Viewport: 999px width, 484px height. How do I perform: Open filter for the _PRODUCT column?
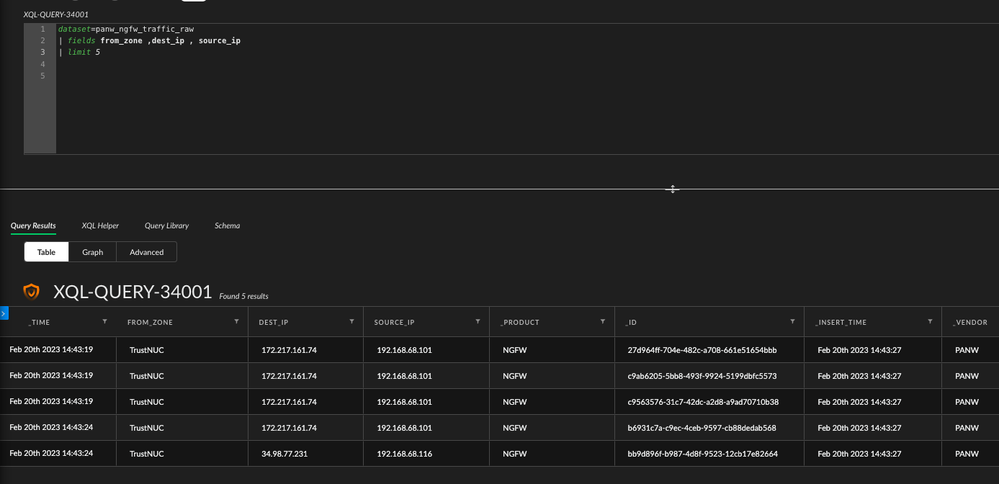(x=603, y=322)
